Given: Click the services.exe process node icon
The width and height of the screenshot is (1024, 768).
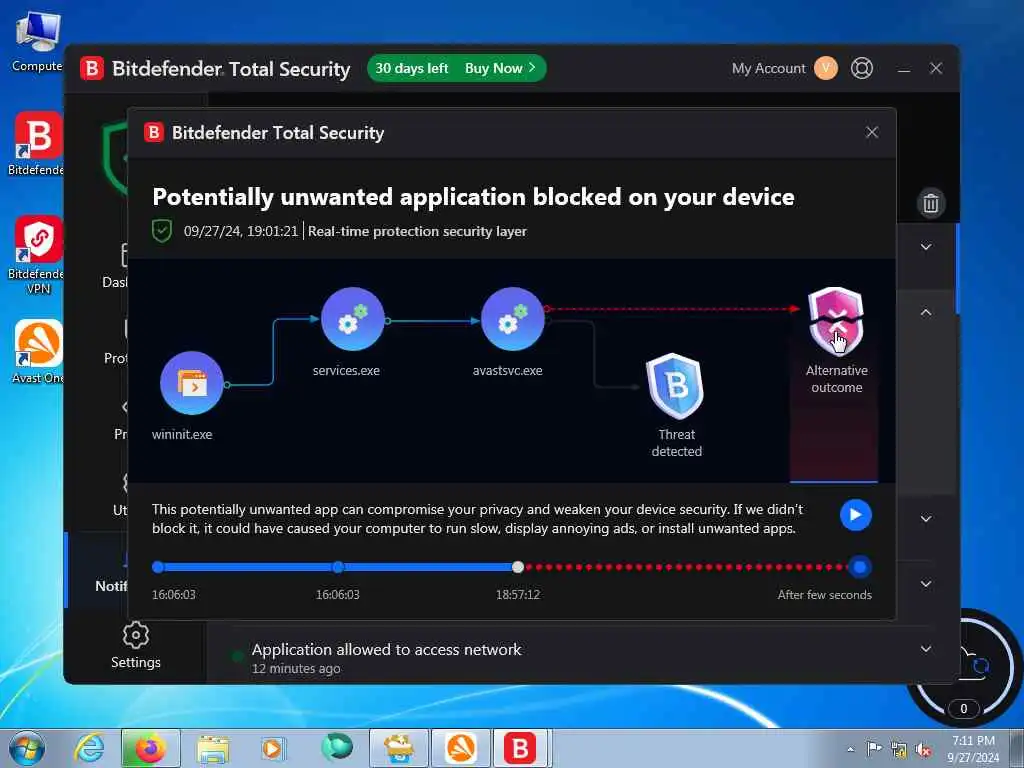Looking at the screenshot, I should pos(353,319).
